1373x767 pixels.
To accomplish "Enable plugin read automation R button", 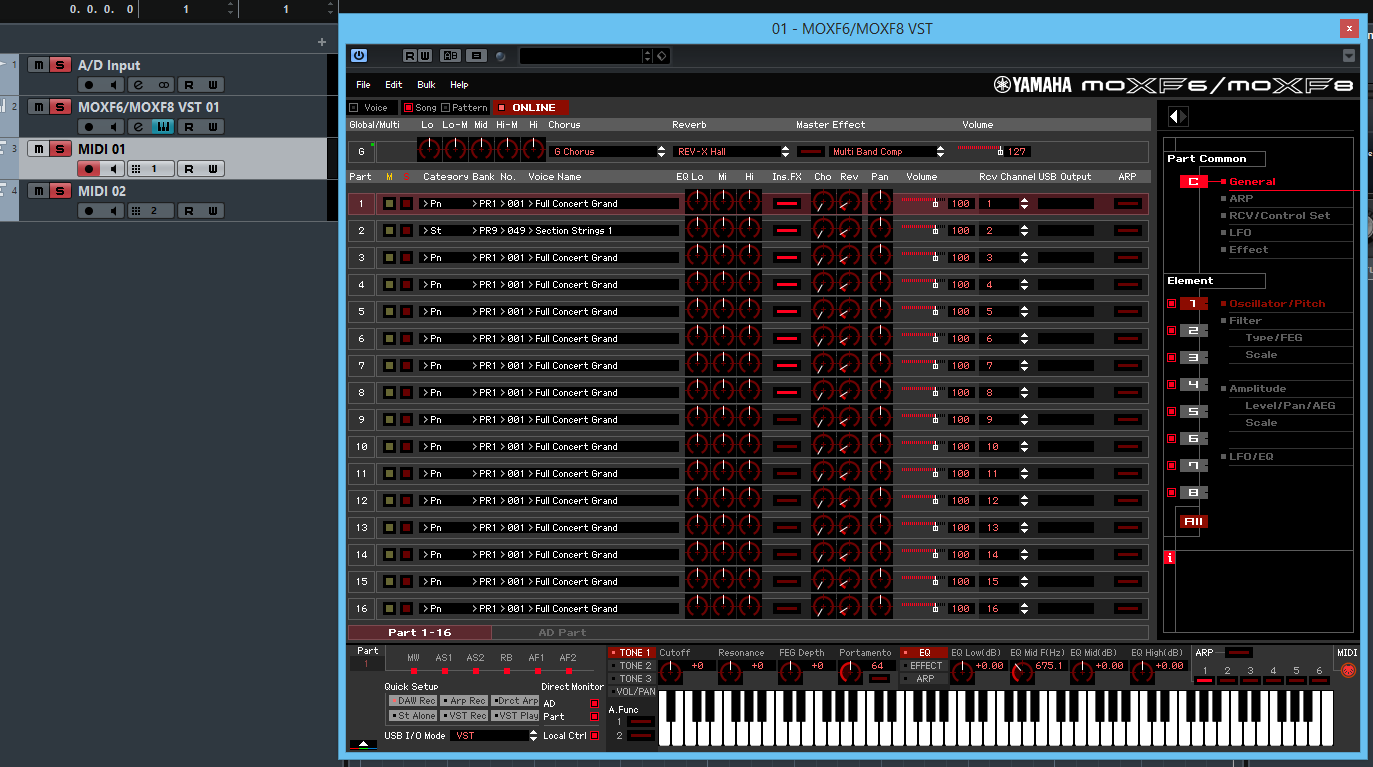I will tap(411, 56).
